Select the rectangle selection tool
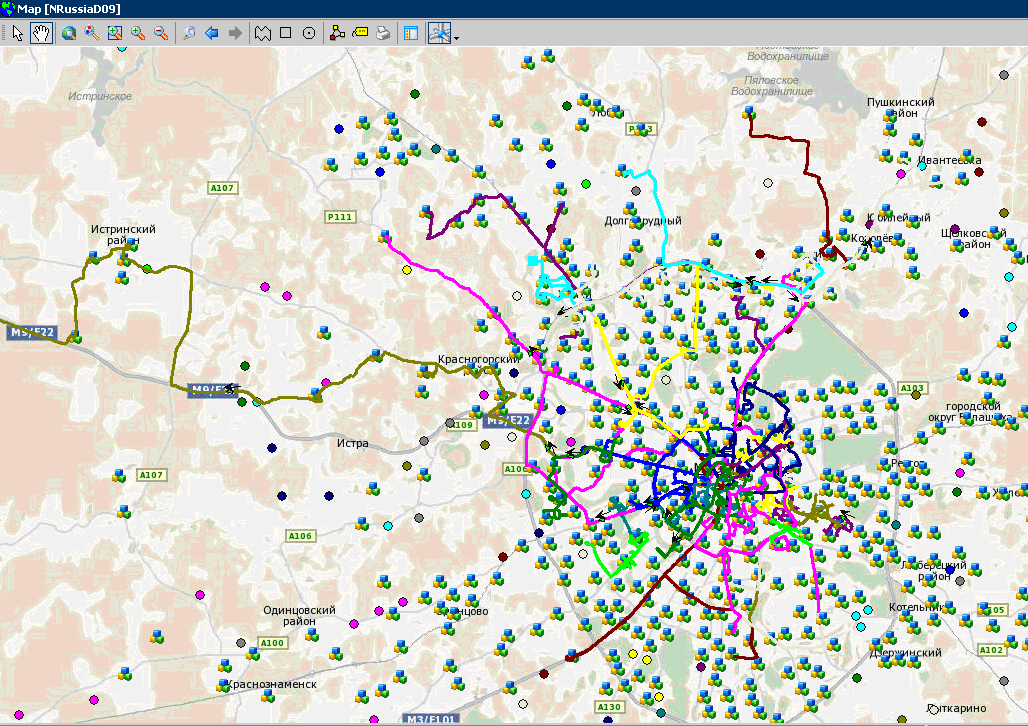 [x=286, y=33]
